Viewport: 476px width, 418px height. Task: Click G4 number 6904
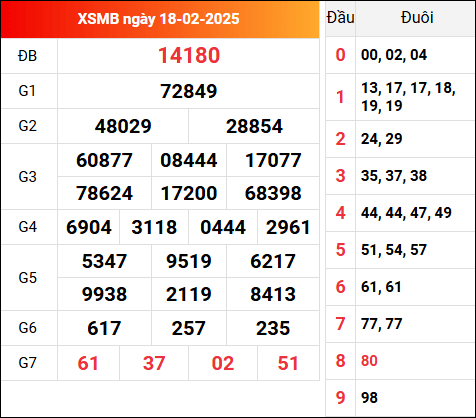pyautogui.click(x=89, y=227)
